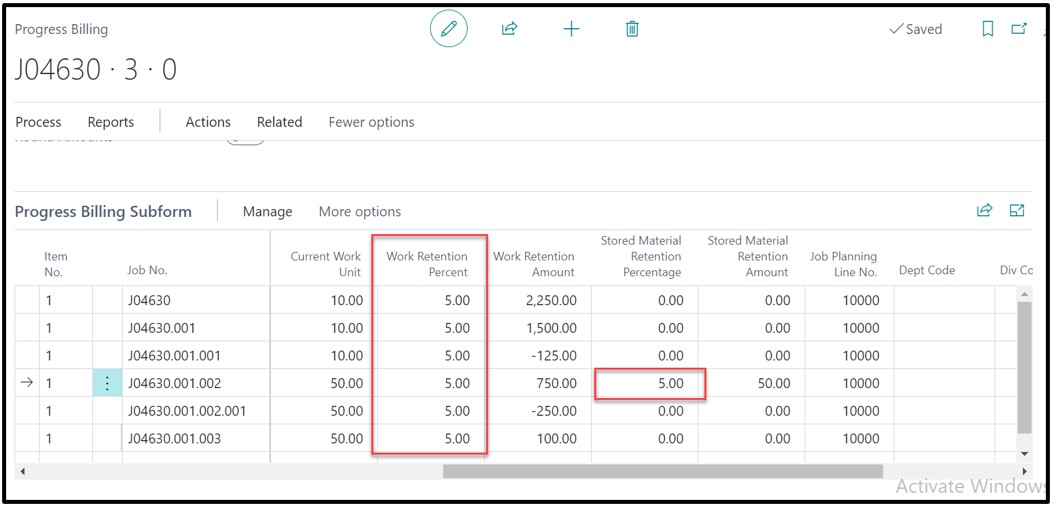The height and width of the screenshot is (506, 1055).
Task: Open row options for J04630.001.002
Action: [107, 383]
